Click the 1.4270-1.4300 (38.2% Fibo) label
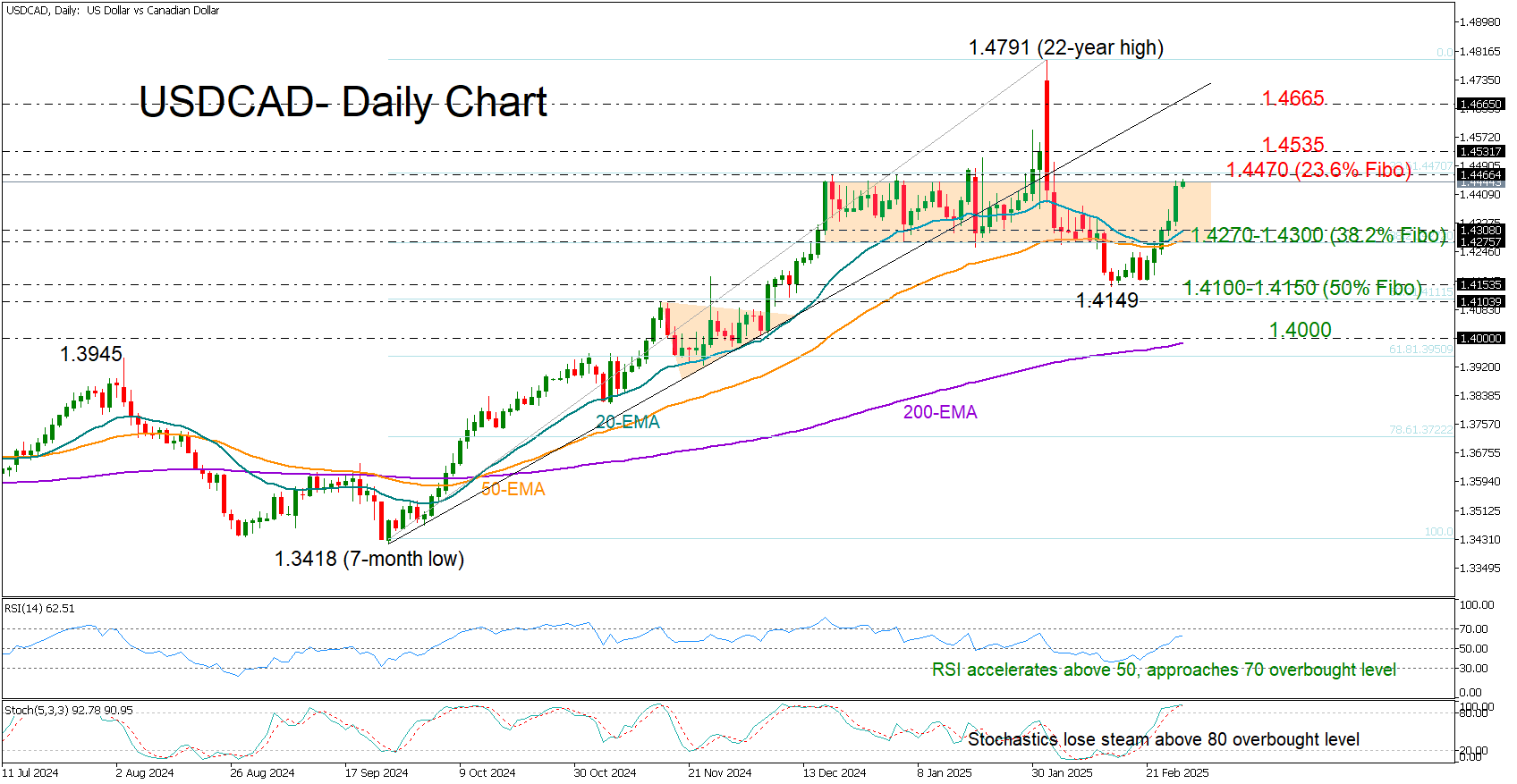This screenshot has height=784, width=1517. pyautogui.click(x=1318, y=235)
